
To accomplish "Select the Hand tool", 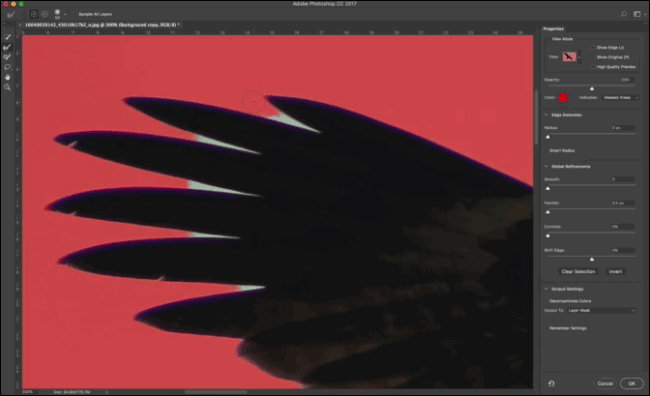I will coord(7,77).
